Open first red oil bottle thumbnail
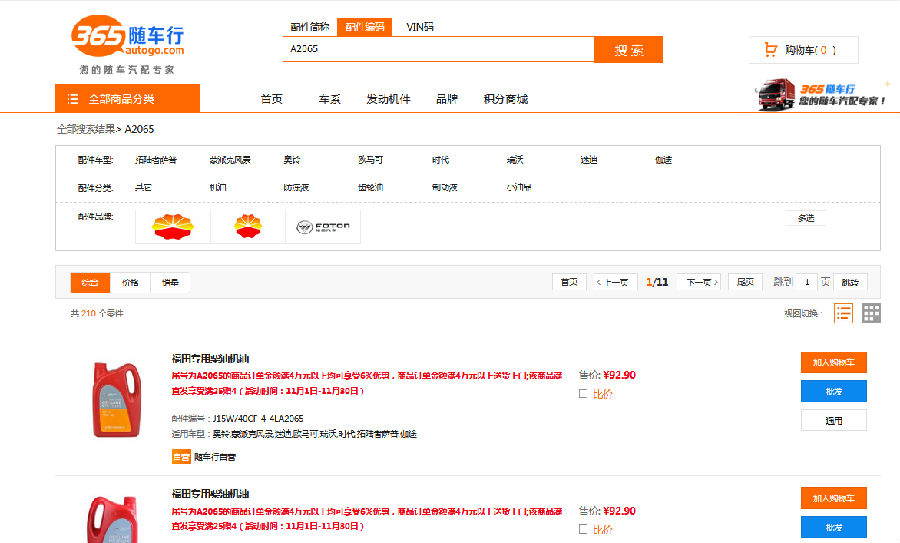Screen dimensions: 900x543 click(117, 400)
